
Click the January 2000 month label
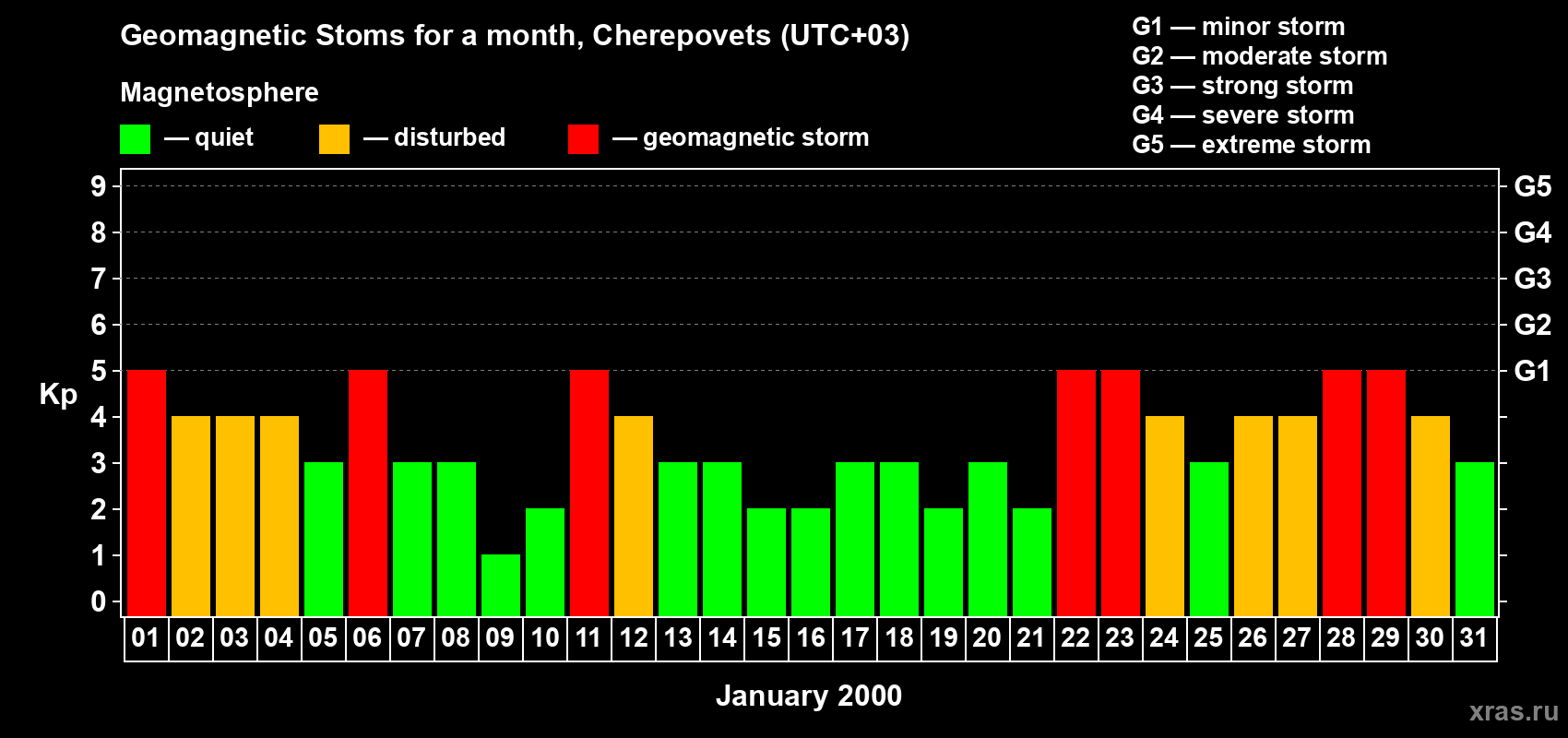click(809, 696)
